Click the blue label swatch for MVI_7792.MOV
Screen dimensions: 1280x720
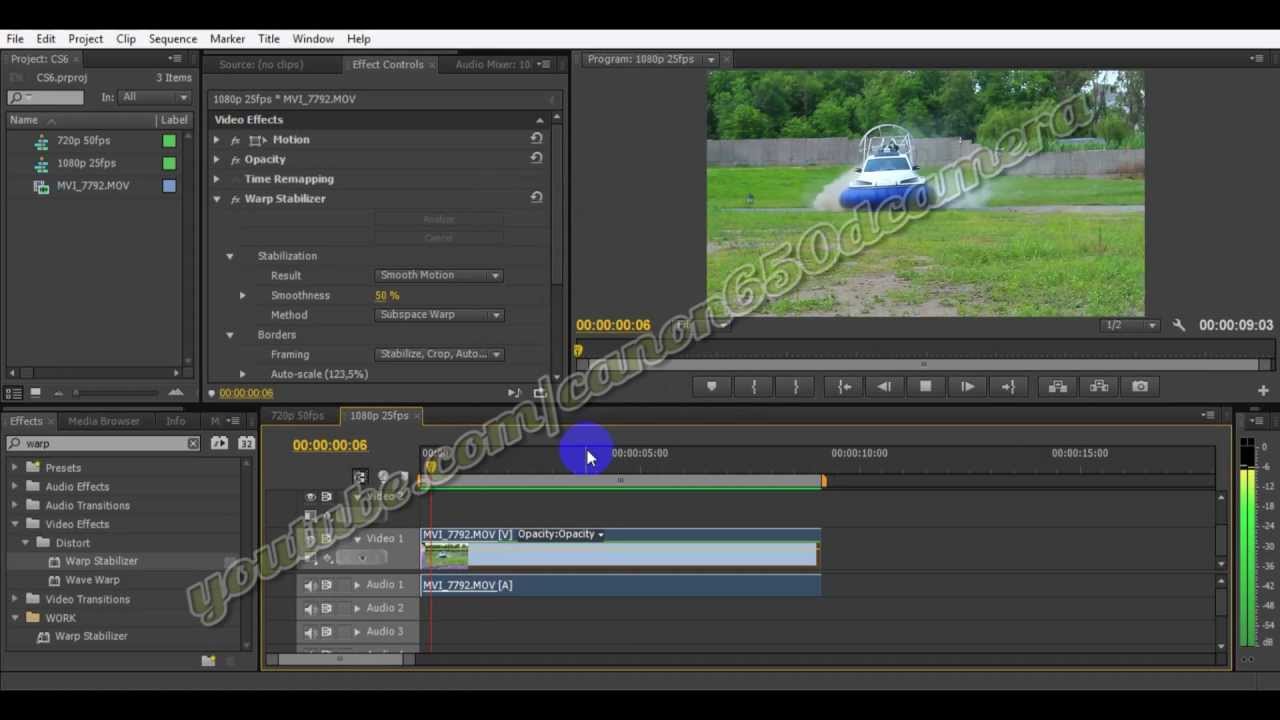(x=169, y=185)
